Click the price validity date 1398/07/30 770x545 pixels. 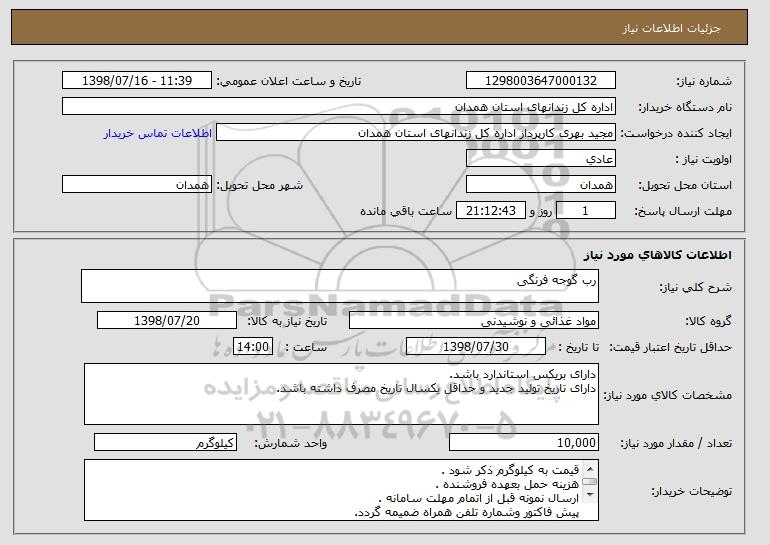pos(476,347)
